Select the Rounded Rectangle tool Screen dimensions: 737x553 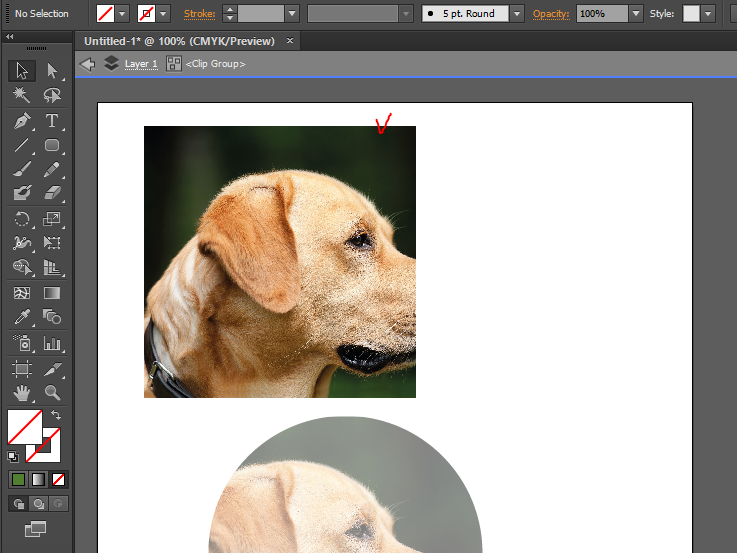coord(52,145)
